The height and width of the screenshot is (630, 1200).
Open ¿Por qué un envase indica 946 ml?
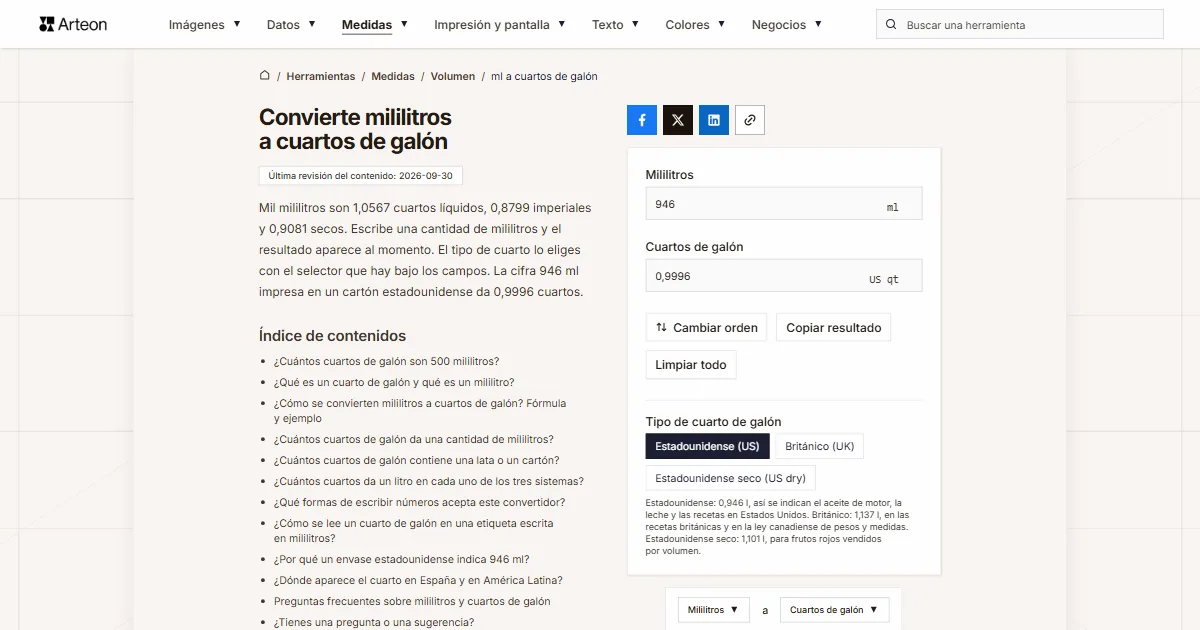402,559
